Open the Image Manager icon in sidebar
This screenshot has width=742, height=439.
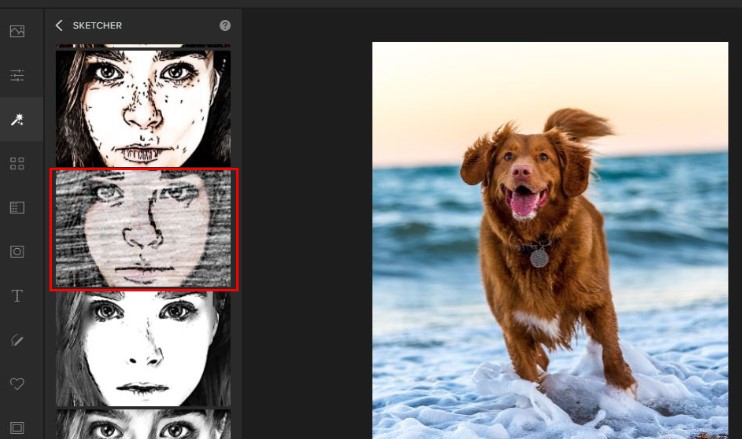point(17,31)
